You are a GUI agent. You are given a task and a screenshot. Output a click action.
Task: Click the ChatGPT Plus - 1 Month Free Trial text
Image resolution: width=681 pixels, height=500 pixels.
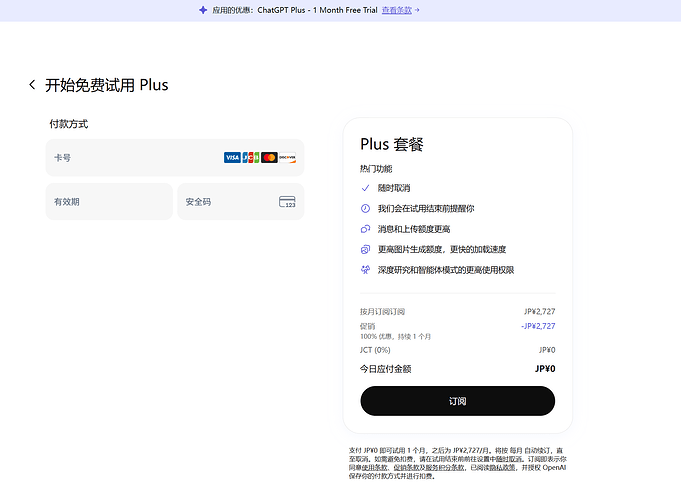(x=317, y=10)
